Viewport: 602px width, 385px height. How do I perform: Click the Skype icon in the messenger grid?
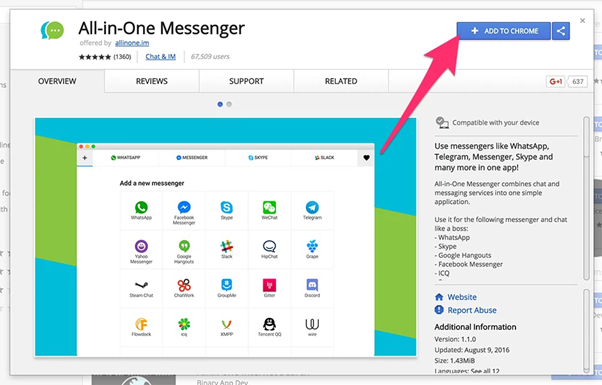[x=227, y=207]
